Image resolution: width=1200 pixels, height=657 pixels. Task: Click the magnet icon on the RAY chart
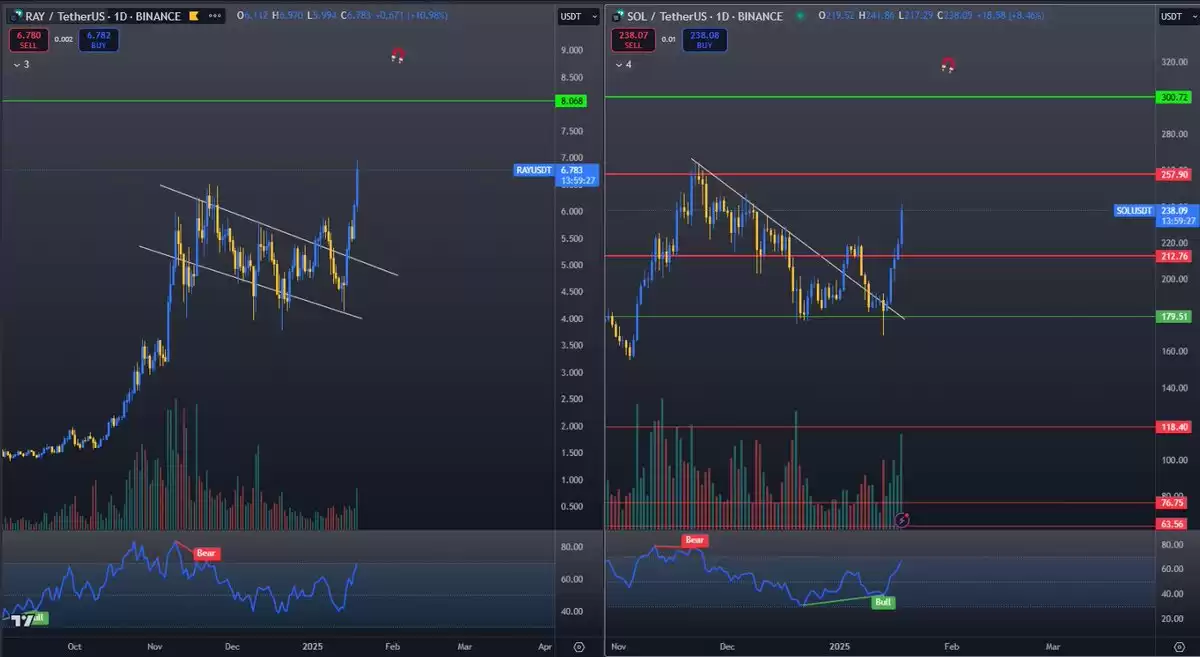pyautogui.click(x=398, y=56)
